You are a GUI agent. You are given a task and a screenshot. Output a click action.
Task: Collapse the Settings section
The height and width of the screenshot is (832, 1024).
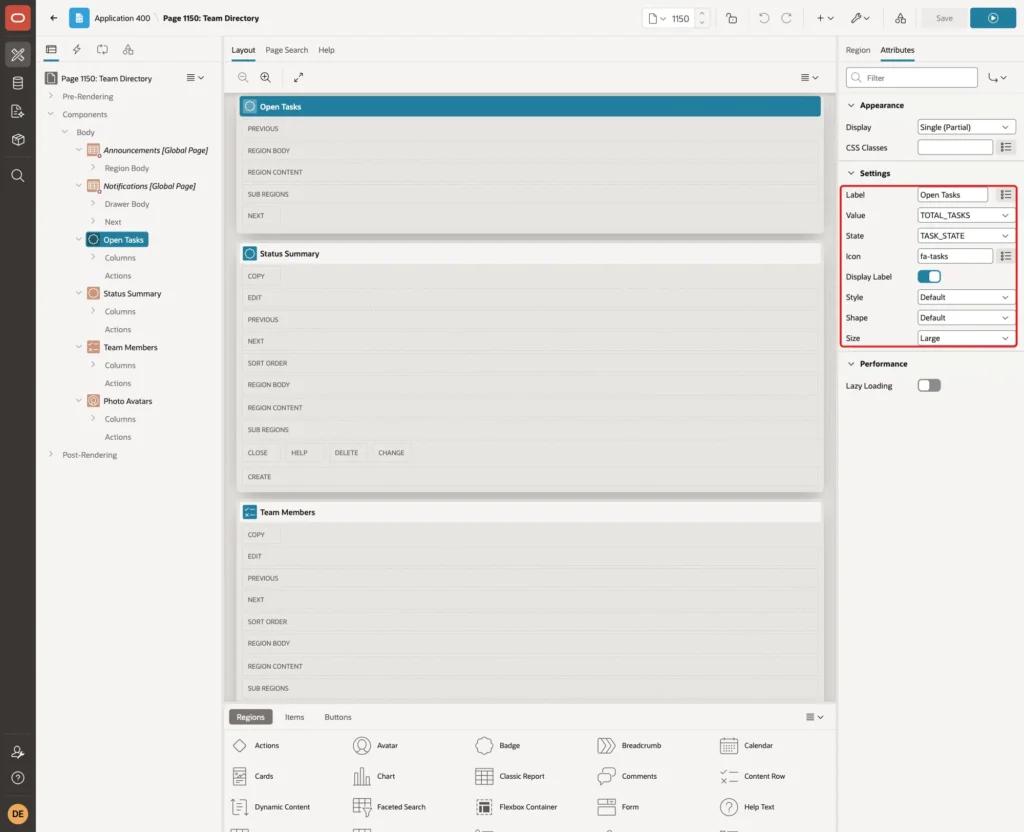coord(851,173)
